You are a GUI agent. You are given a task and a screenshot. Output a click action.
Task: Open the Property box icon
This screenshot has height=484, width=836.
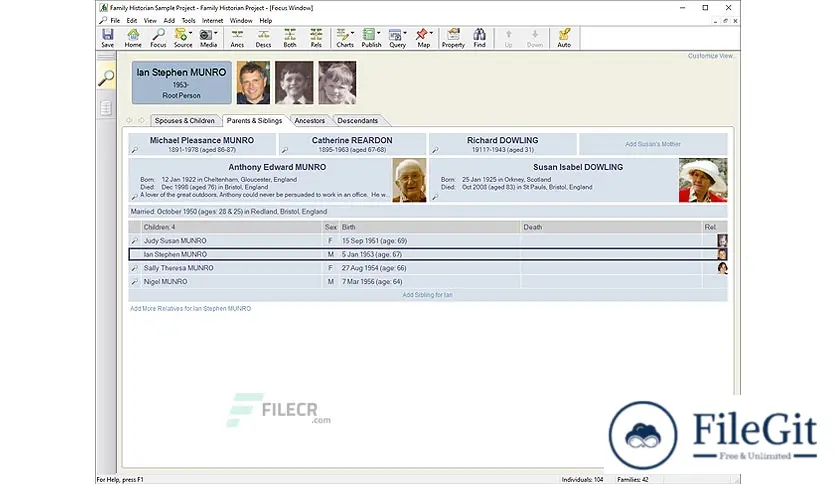(x=453, y=38)
